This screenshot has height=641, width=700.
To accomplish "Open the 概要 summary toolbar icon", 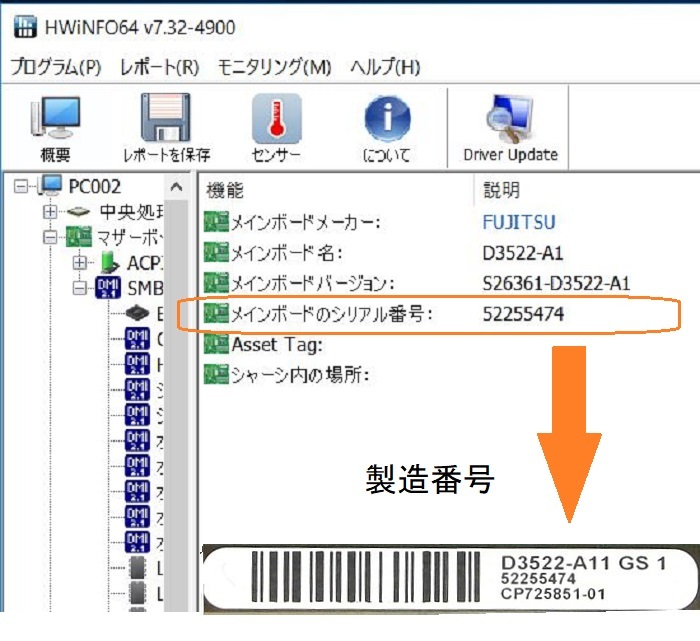I will 55,117.
